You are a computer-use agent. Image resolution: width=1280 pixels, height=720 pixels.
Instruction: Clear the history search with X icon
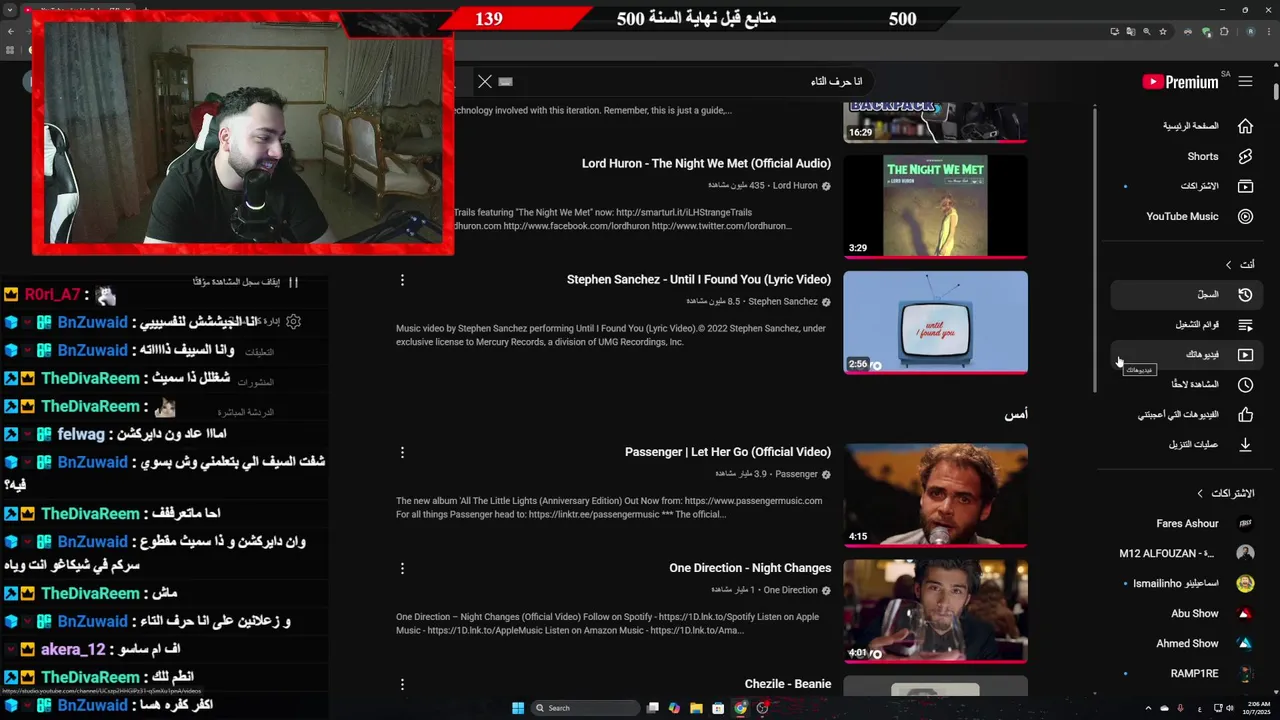click(485, 81)
